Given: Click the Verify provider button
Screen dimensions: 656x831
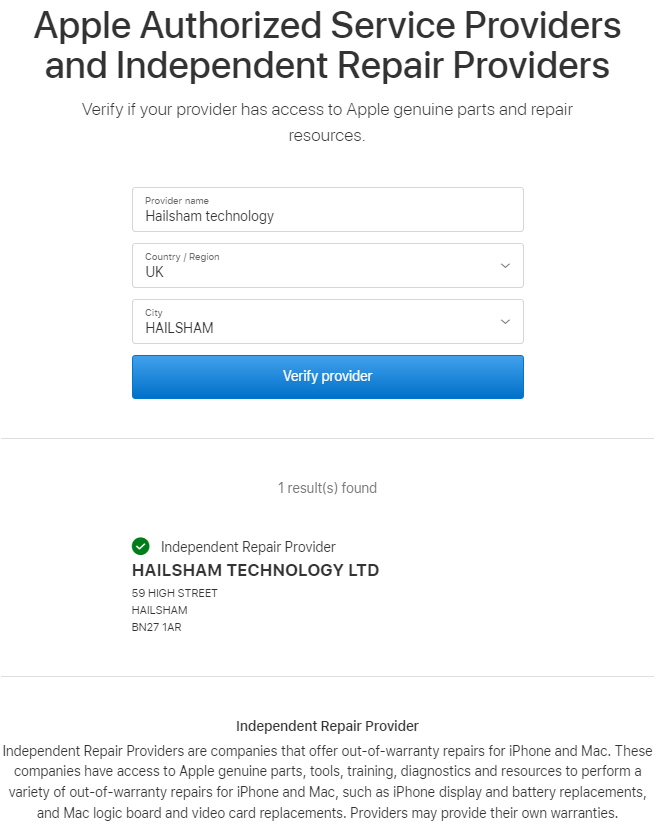Looking at the screenshot, I should point(327,376).
